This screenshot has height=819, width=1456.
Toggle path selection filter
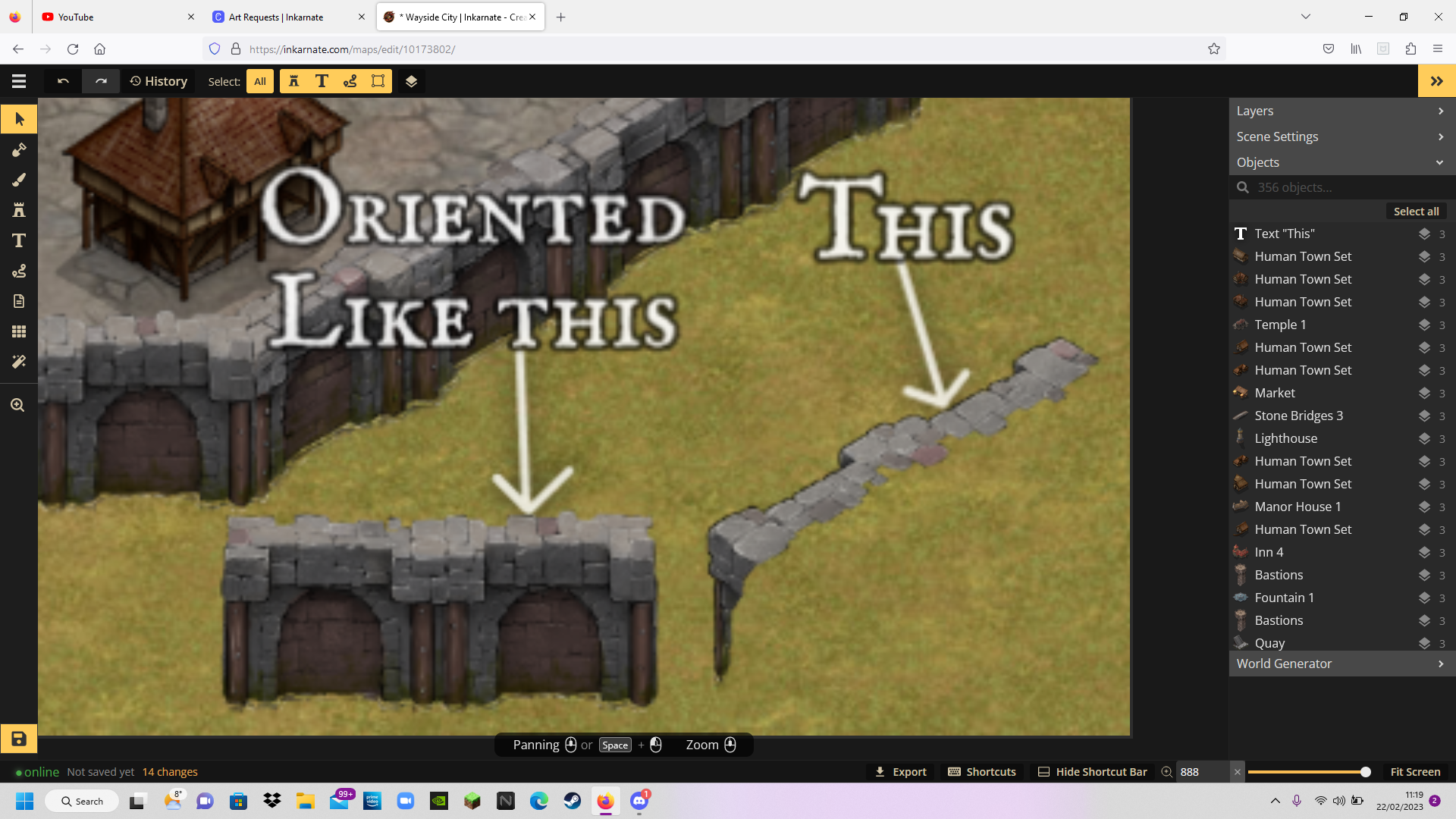pyautogui.click(x=350, y=81)
